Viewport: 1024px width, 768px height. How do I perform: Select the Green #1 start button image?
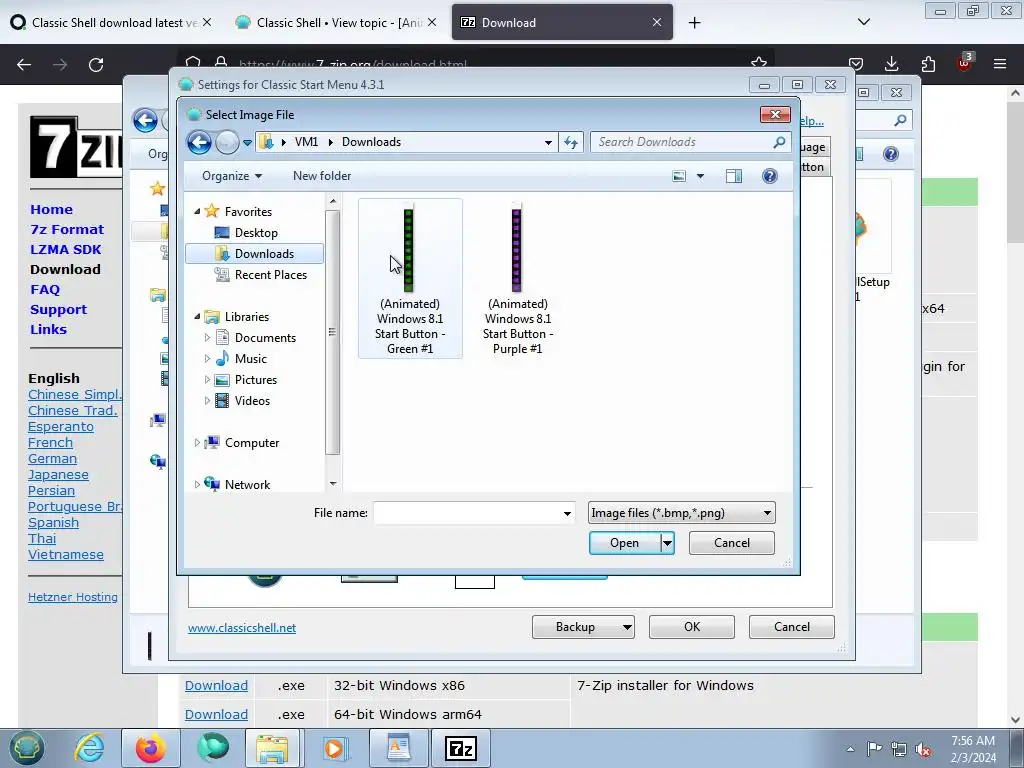(410, 279)
